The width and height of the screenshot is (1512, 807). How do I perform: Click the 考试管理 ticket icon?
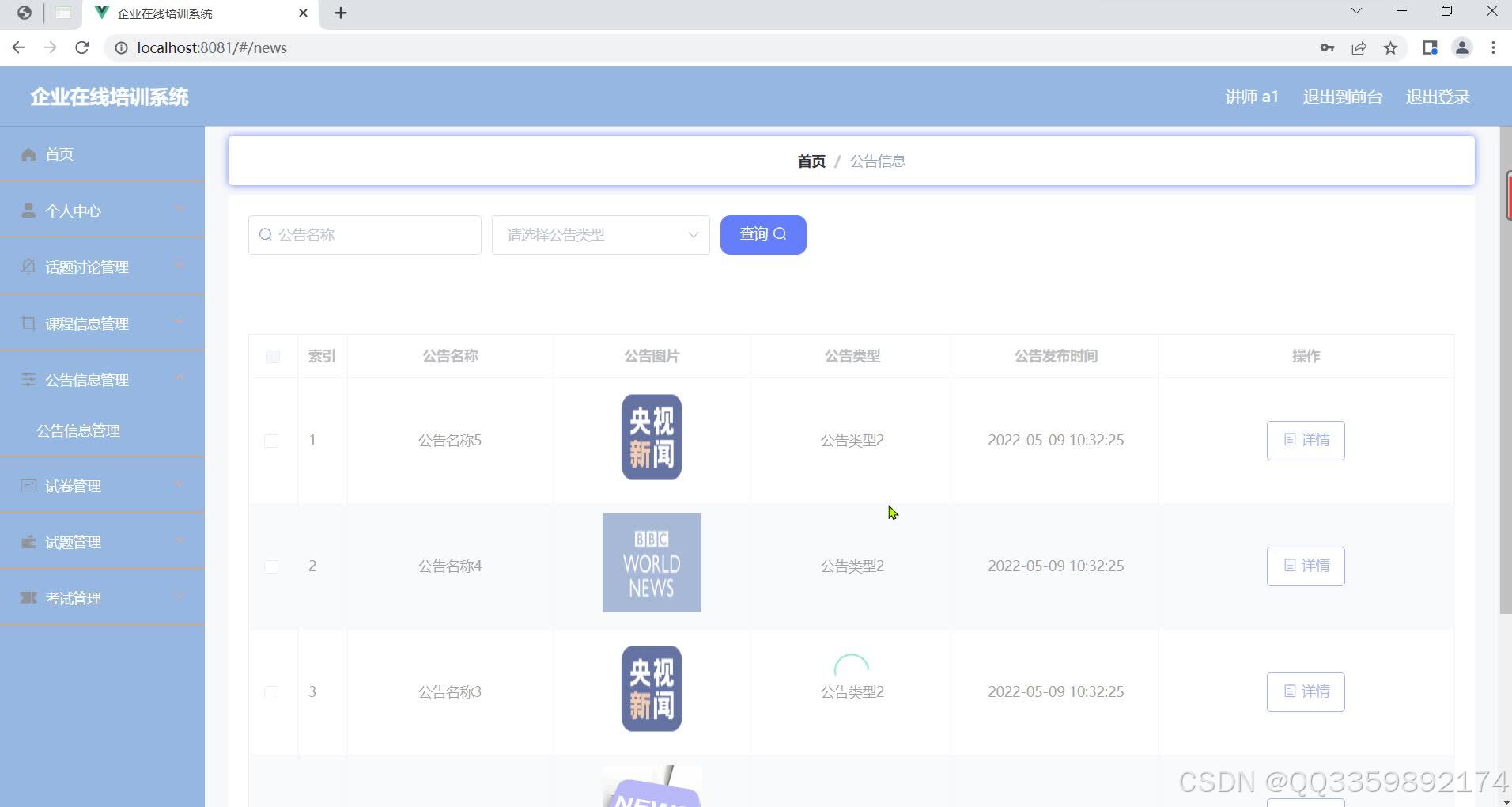(x=28, y=598)
